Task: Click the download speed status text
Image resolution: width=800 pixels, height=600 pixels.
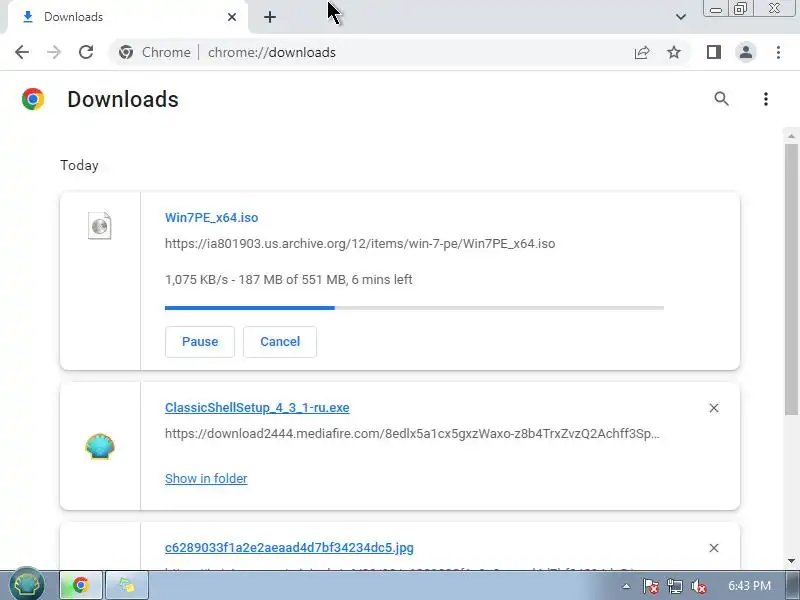Action: click(288, 280)
